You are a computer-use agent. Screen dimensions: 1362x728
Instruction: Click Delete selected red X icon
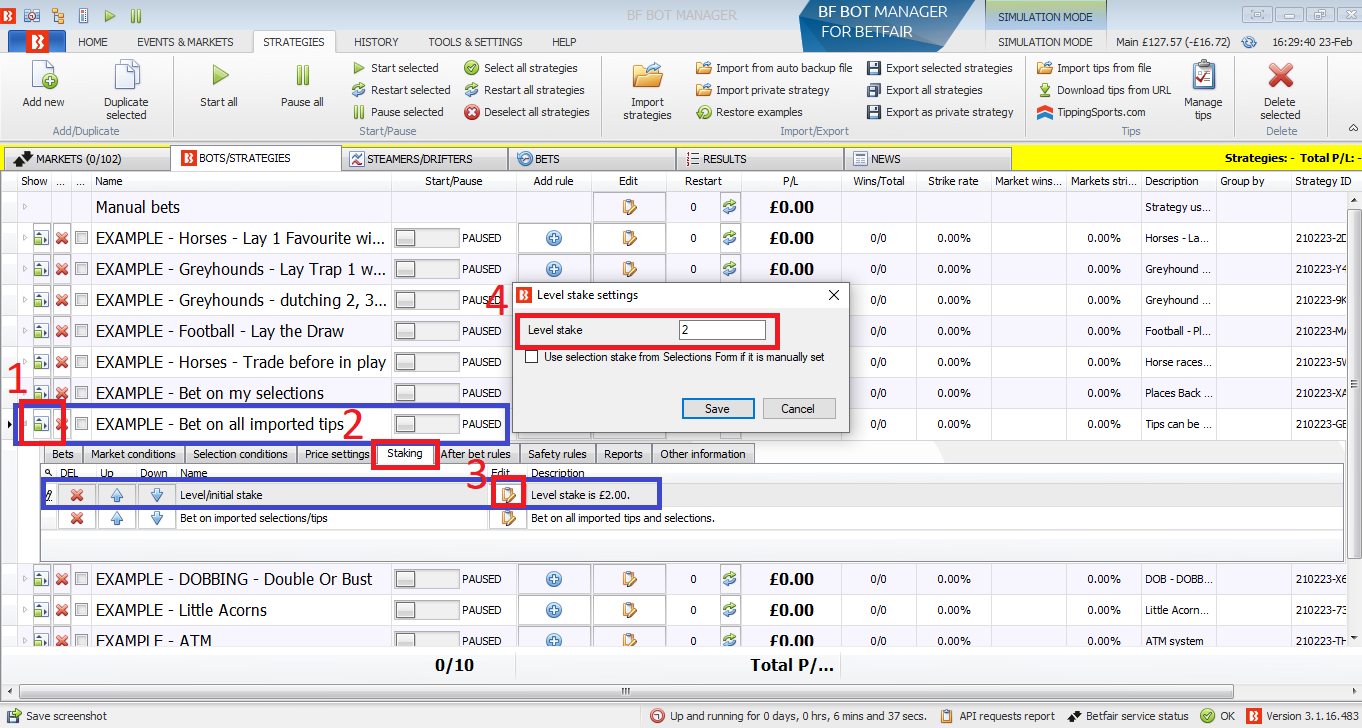tap(1280, 76)
